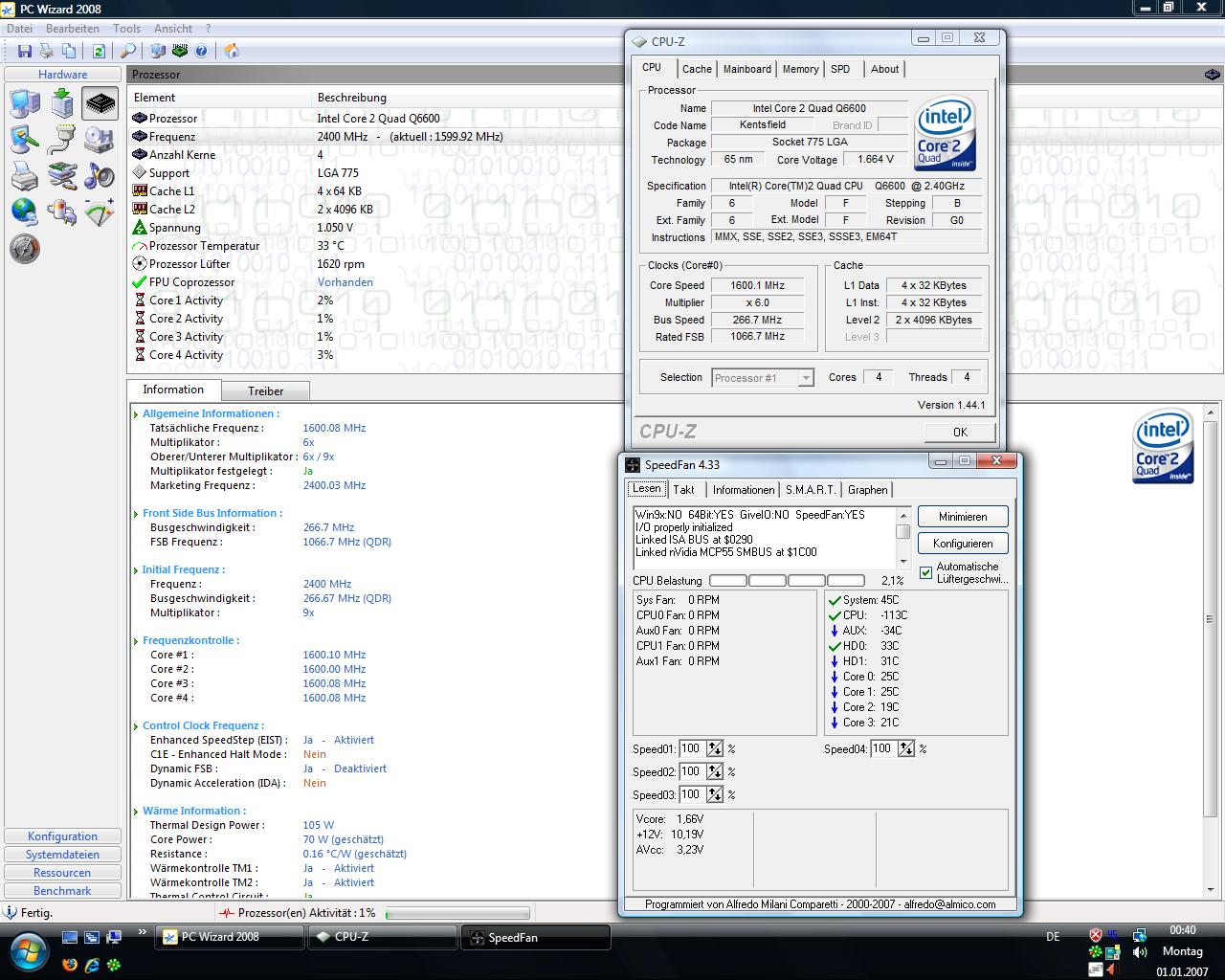Click the volume speaker tray icon

pyautogui.click(x=1140, y=952)
